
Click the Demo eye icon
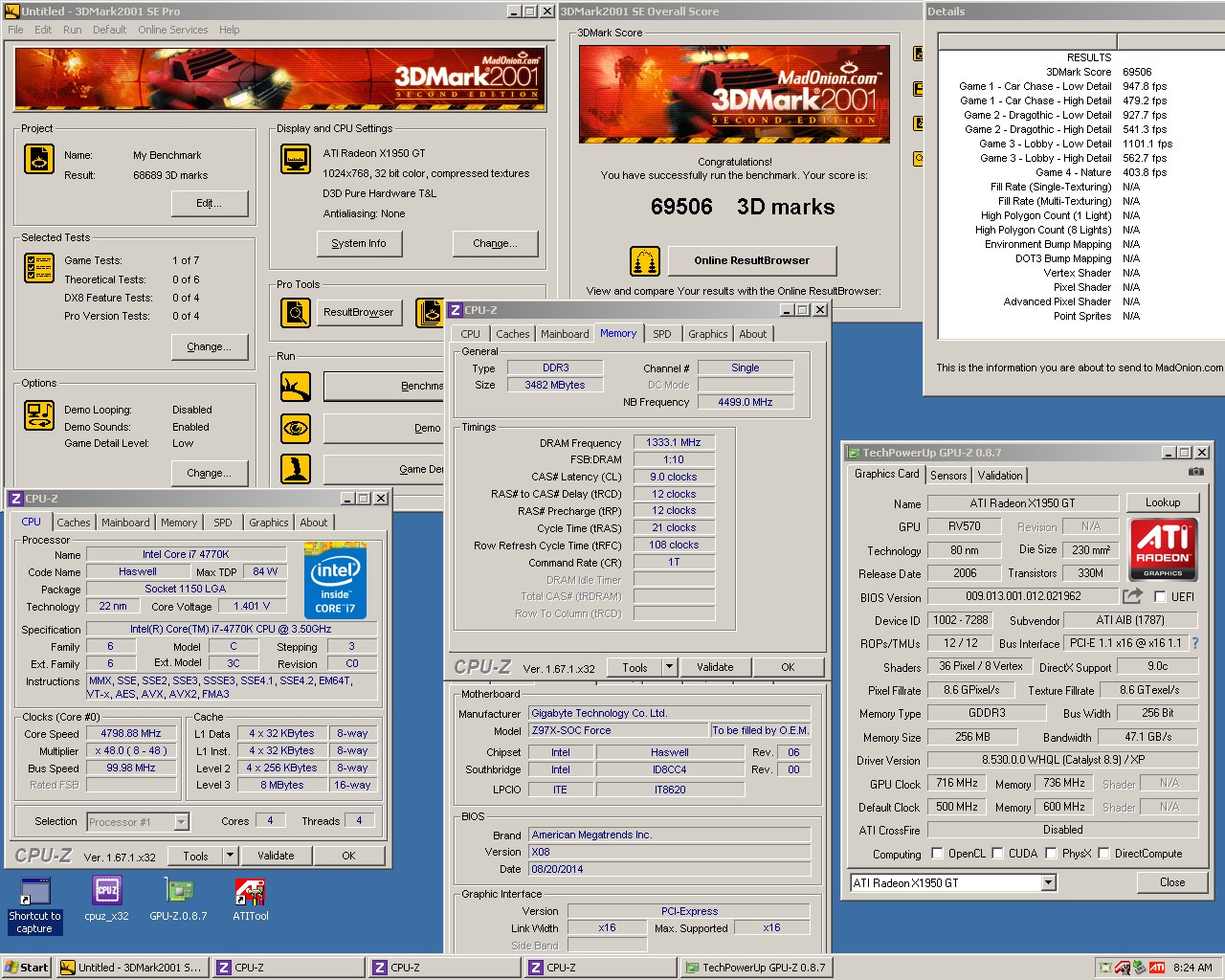click(296, 428)
